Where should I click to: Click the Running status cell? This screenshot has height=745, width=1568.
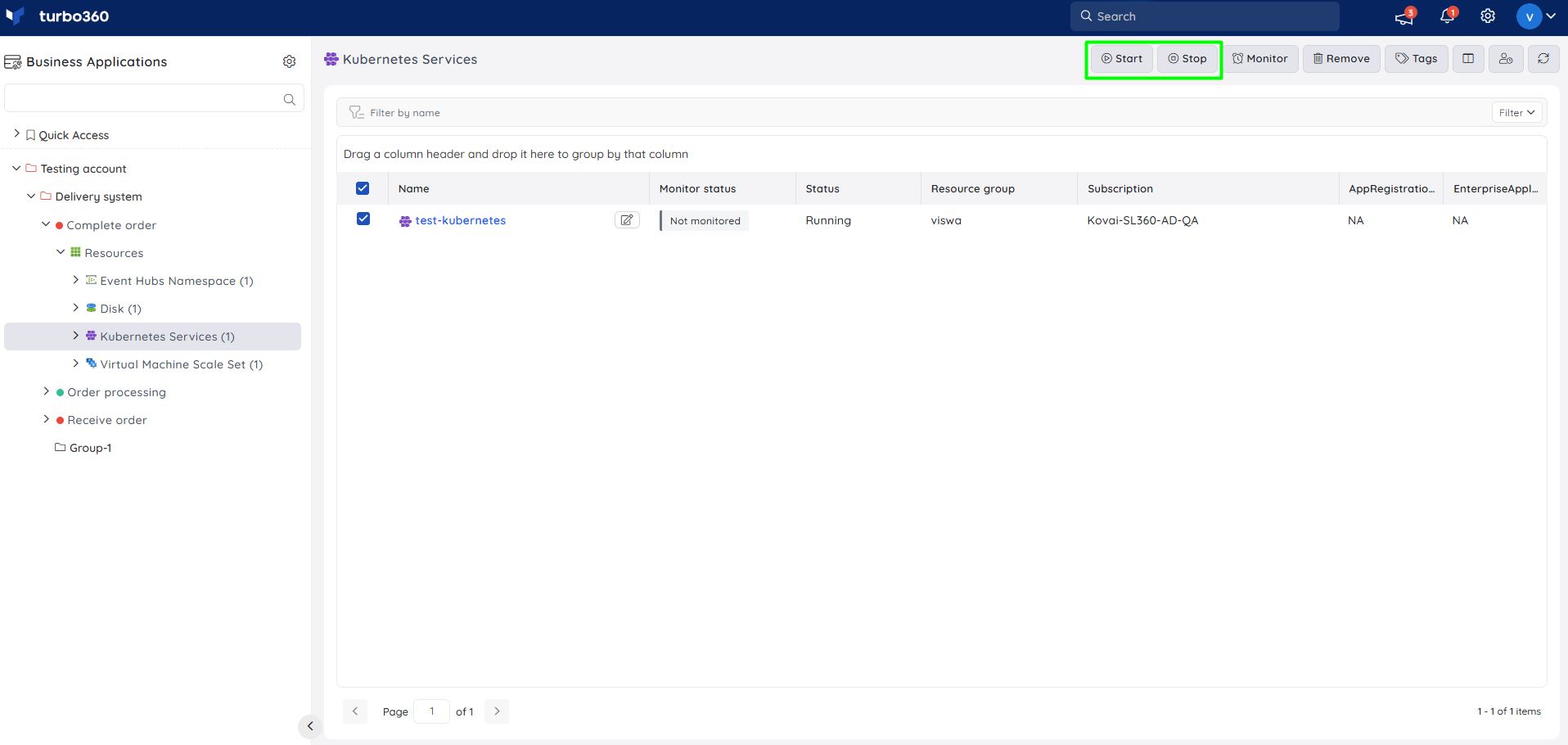[828, 220]
